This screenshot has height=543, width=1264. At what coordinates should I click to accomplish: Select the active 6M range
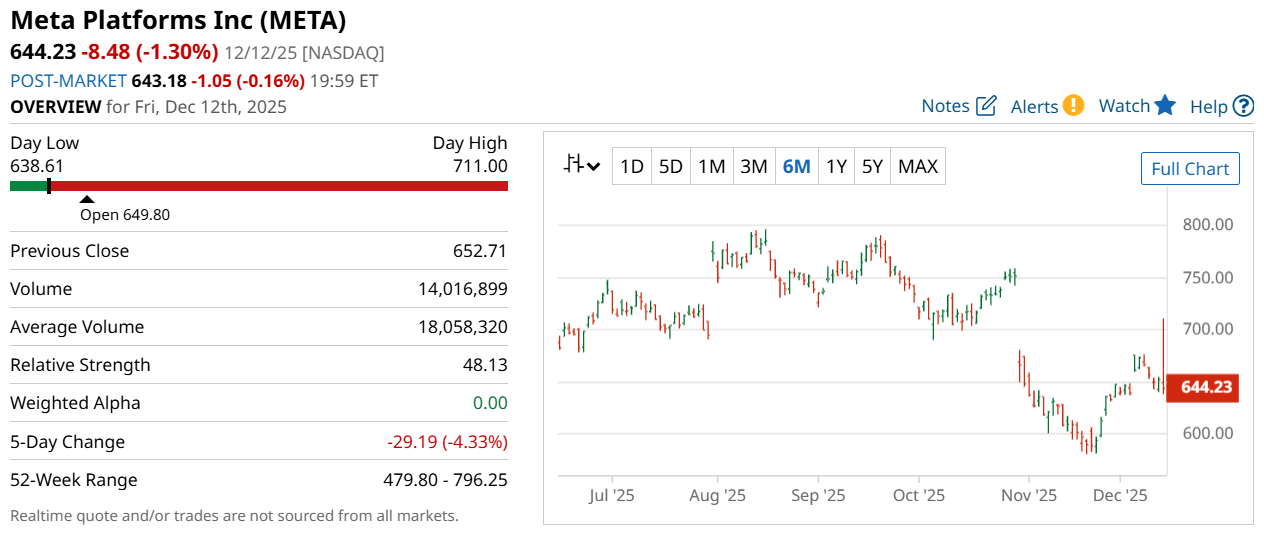pyautogui.click(x=796, y=167)
